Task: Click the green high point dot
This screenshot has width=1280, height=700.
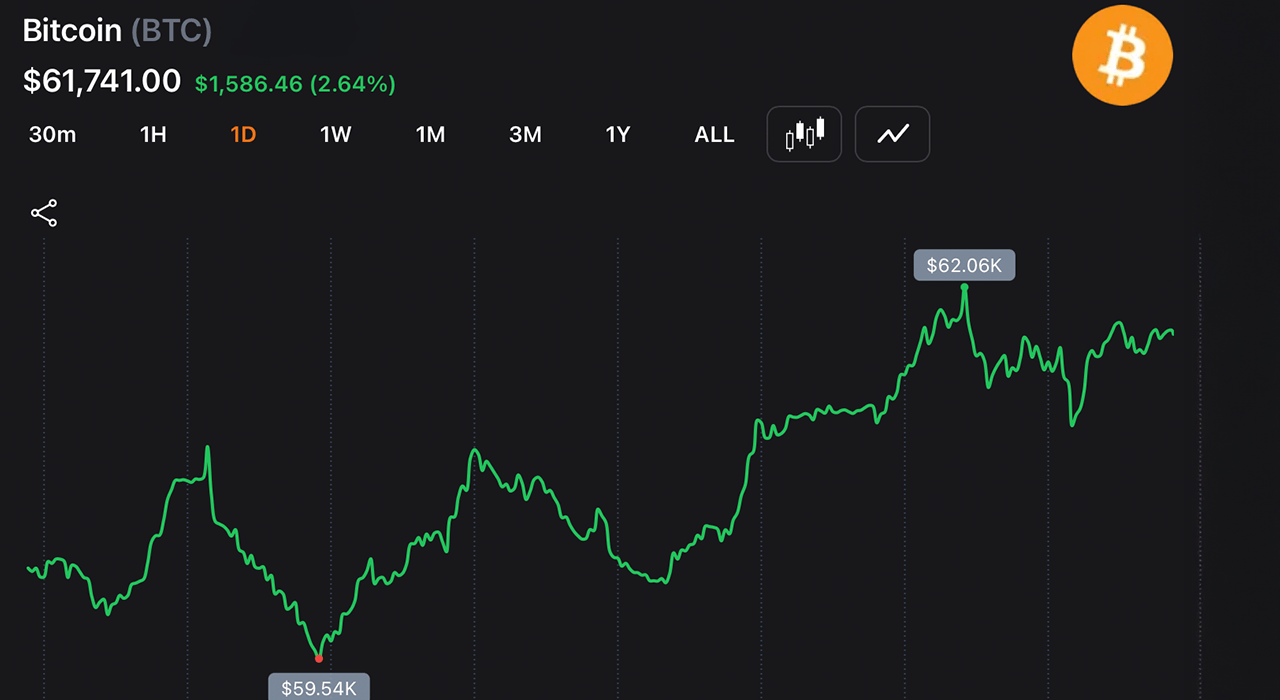Action: tap(965, 287)
